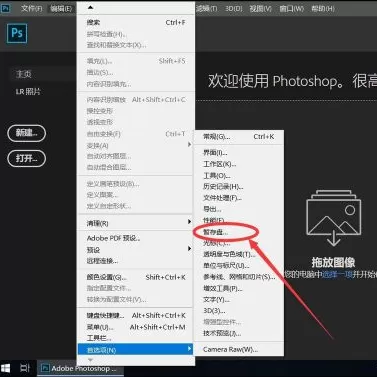Choose 远程连接... menu entry
Image resolution: width=377 pixels, height=377 pixels.
[x=136, y=261]
